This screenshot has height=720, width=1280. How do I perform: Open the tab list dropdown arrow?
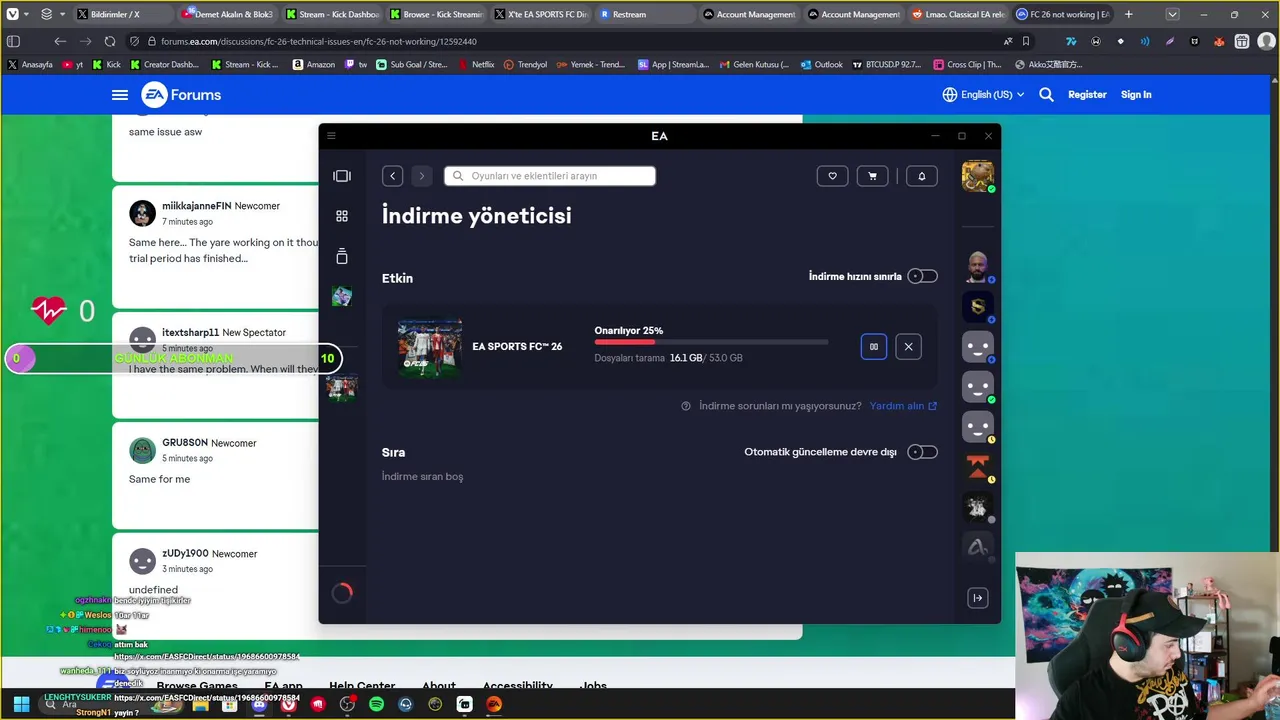point(1173,15)
